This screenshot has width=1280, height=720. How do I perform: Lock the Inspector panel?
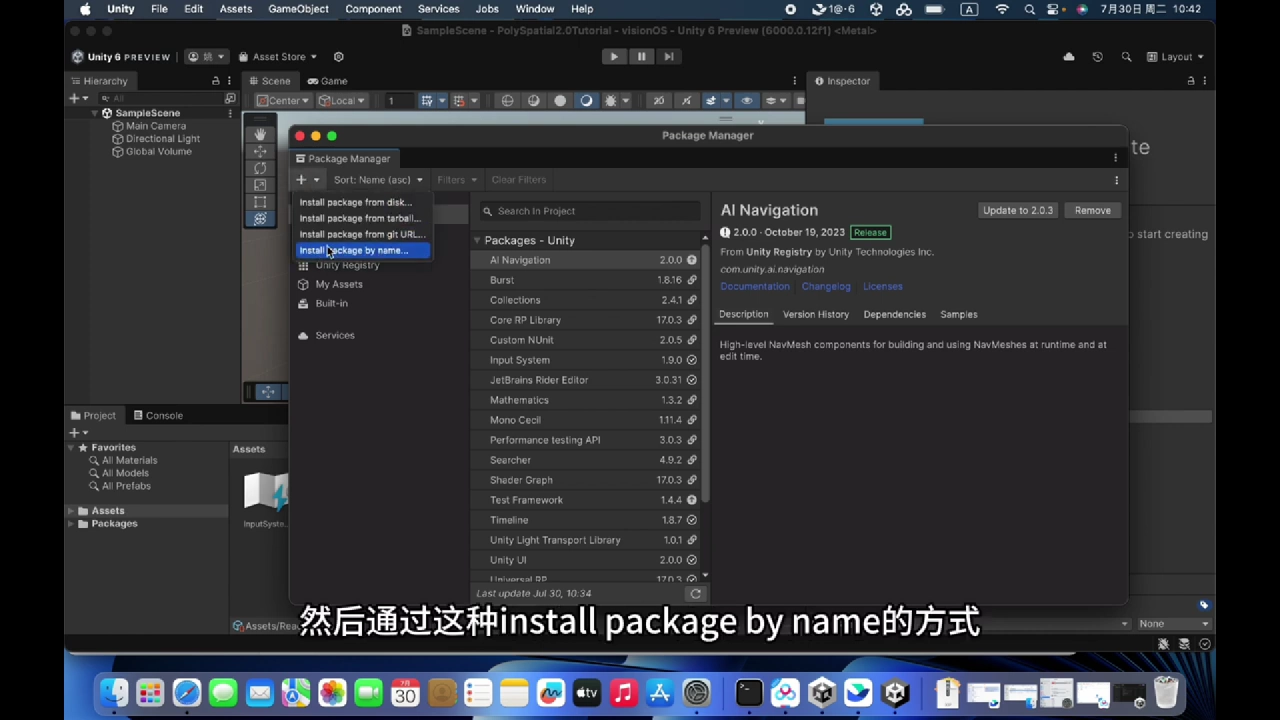pos(1190,81)
